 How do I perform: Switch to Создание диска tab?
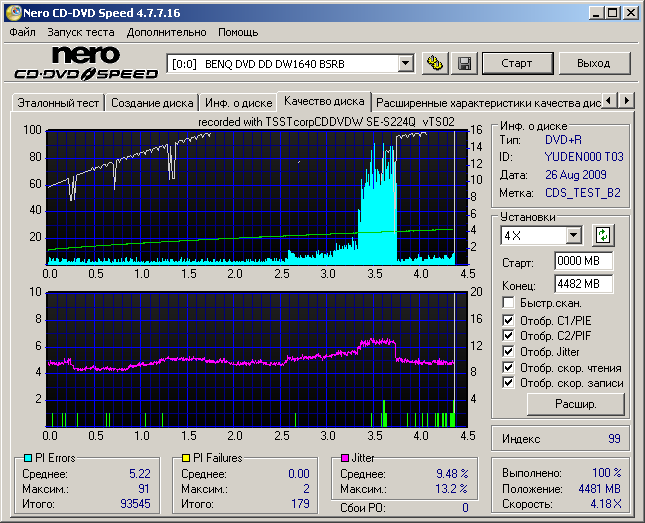(x=152, y=103)
